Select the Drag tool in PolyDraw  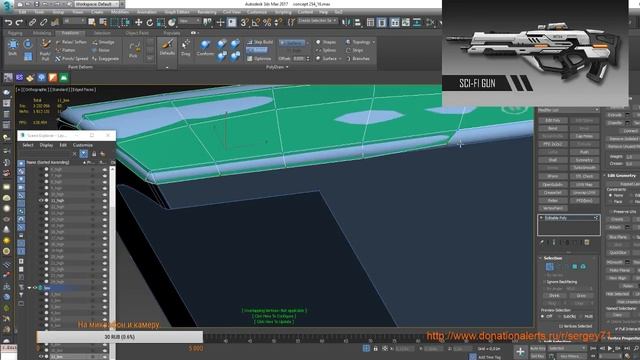click(186, 47)
